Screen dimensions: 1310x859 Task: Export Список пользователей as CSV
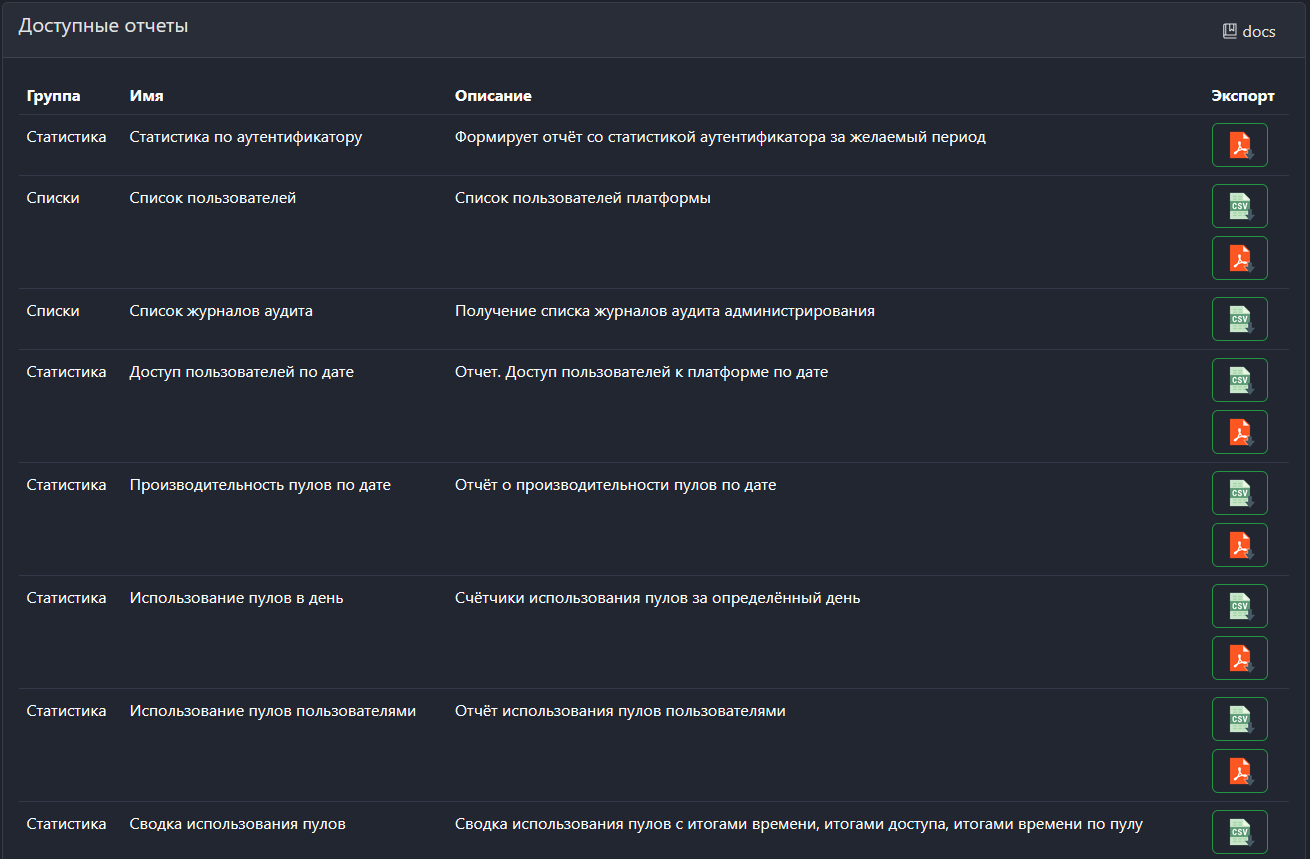(x=1239, y=206)
